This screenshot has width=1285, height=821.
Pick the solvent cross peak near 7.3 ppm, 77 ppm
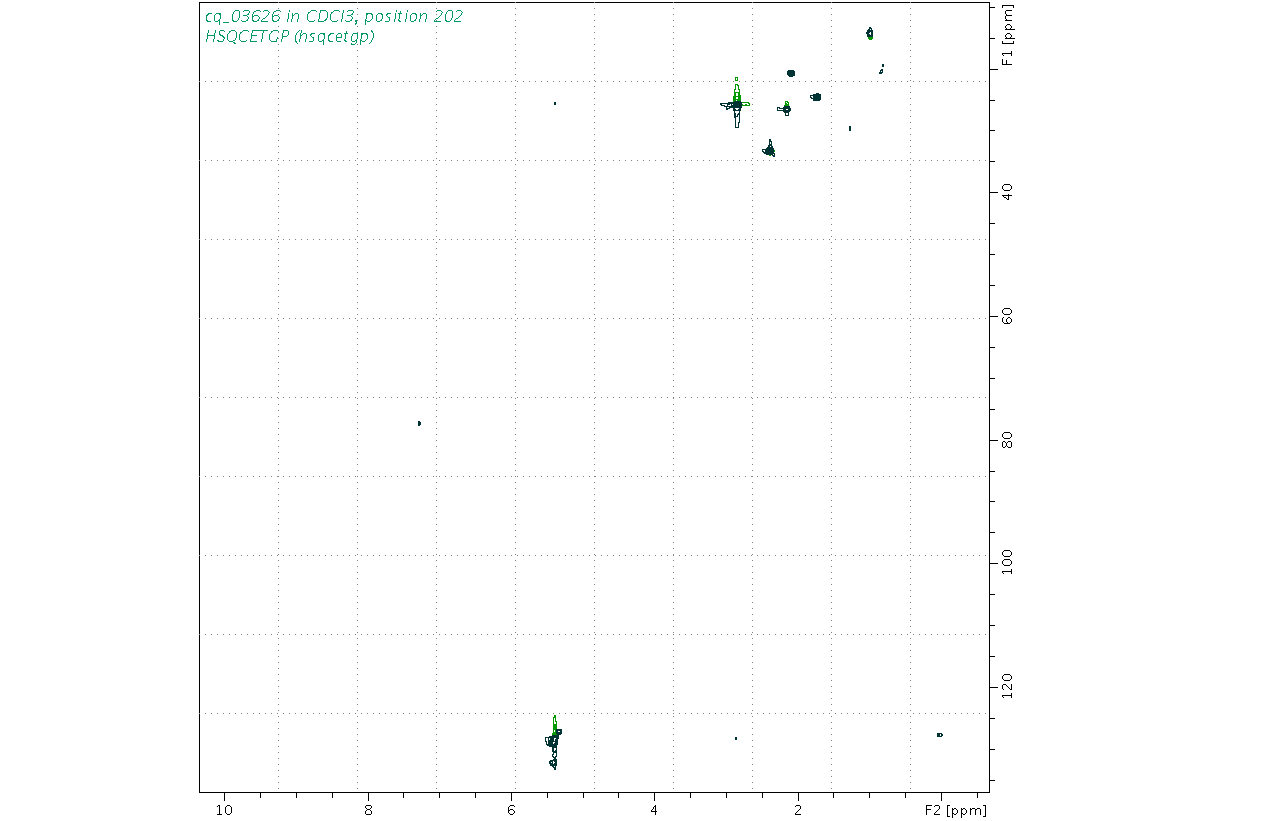pos(419,423)
